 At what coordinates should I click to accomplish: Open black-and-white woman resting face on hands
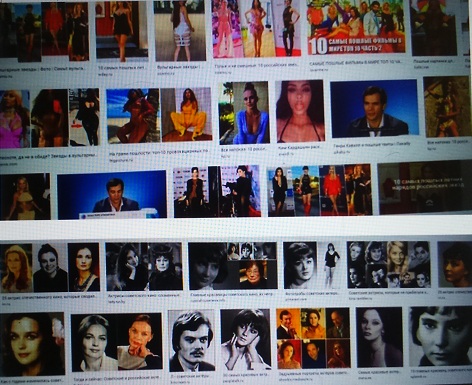[x=246, y=339]
